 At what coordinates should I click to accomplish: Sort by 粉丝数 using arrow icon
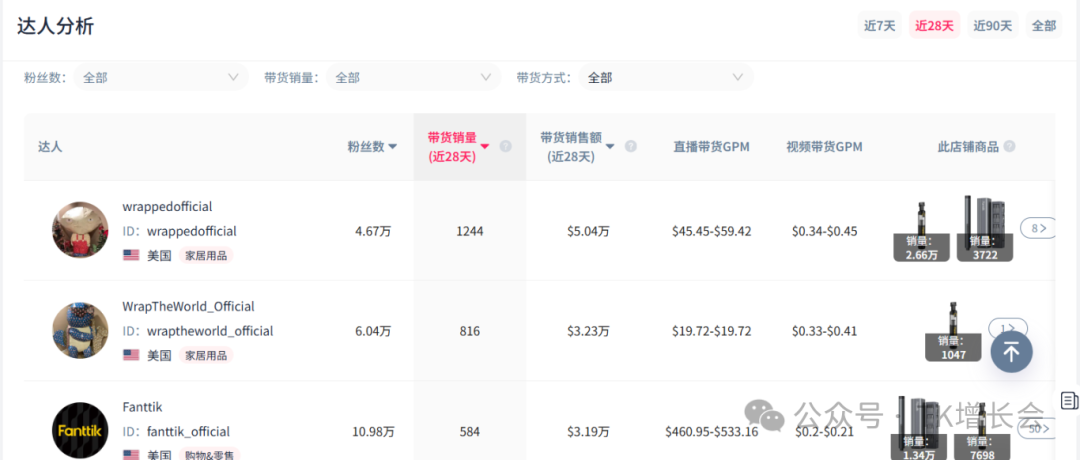pyautogui.click(x=393, y=147)
